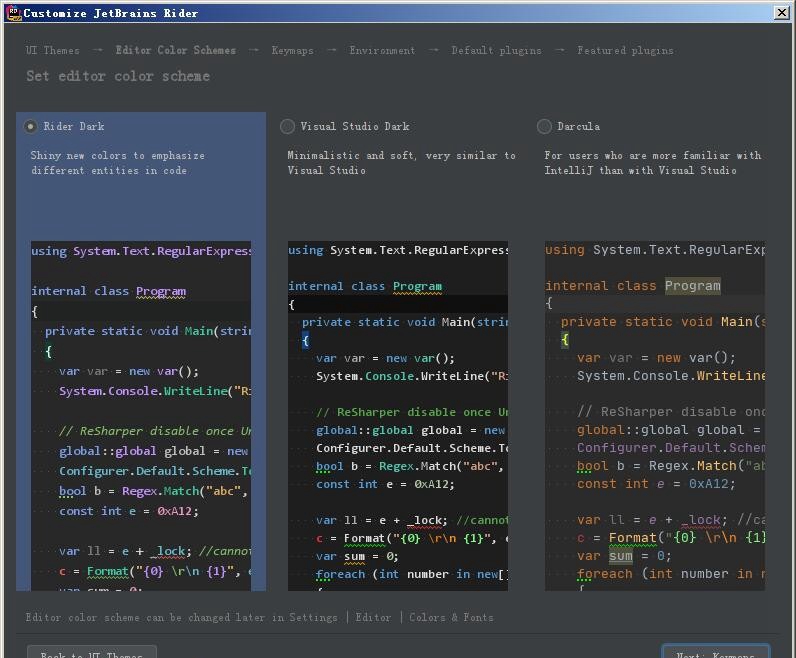The height and width of the screenshot is (658, 796).
Task: Go to the Default plugins step
Action: pos(496,51)
